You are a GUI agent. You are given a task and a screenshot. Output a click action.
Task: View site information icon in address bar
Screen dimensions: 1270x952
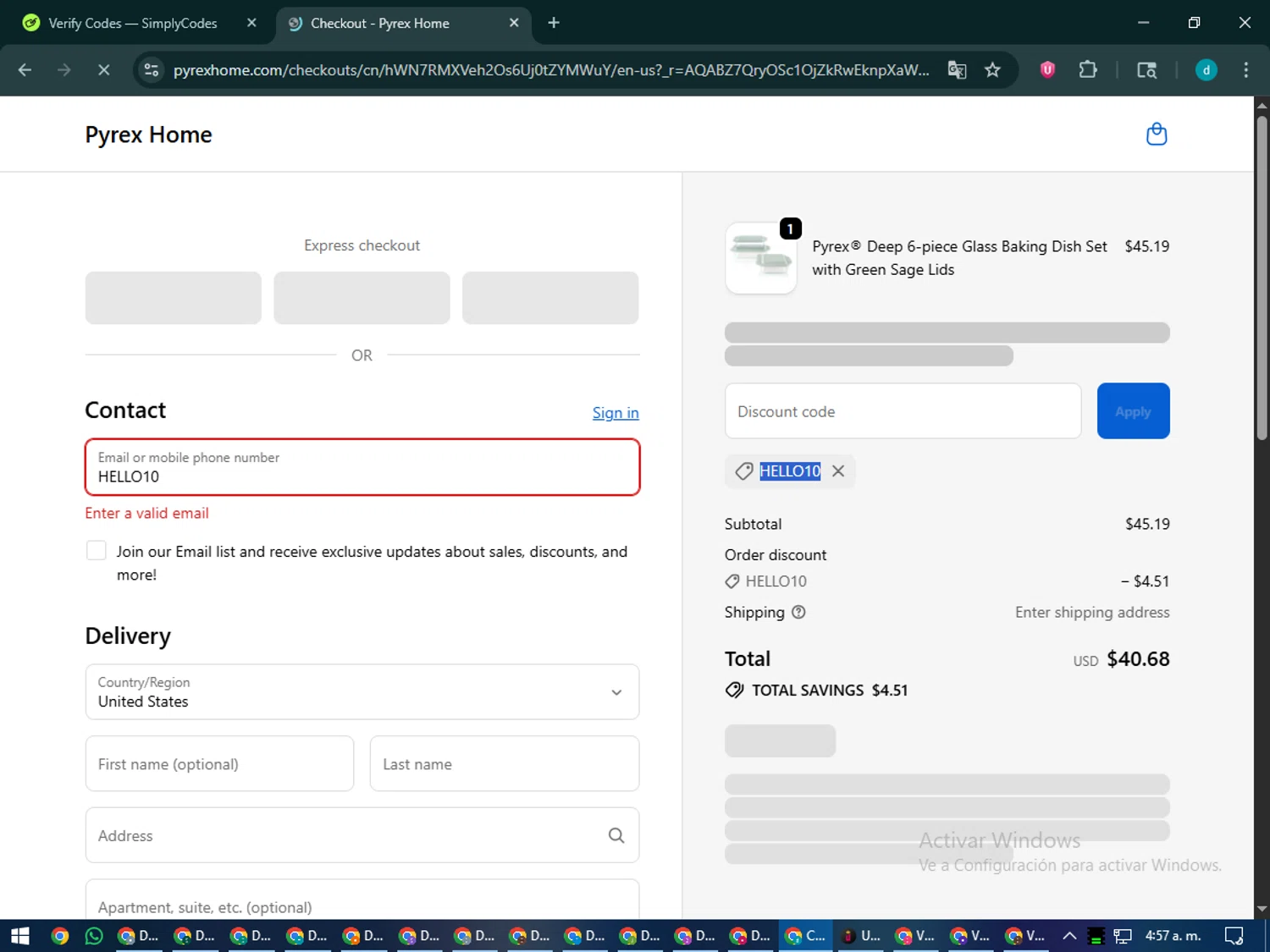pyautogui.click(x=152, y=70)
